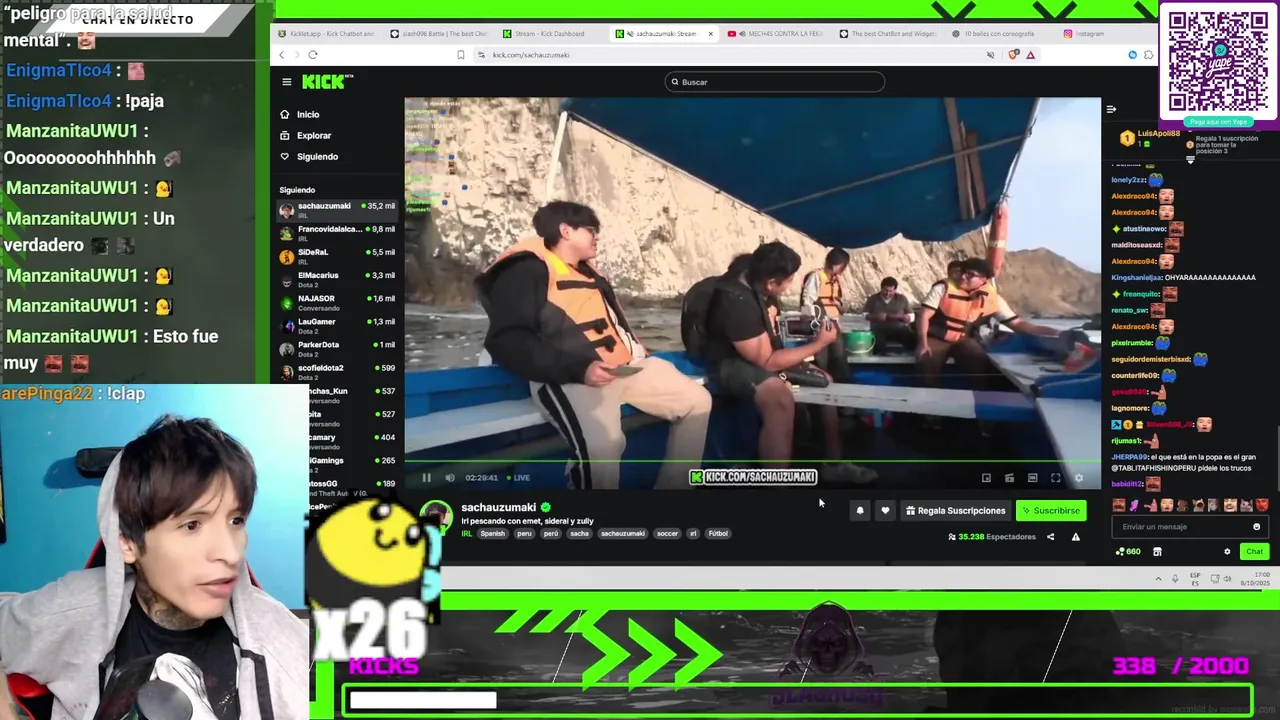
Task: Jump to LIVE indicator in player
Action: tap(518, 478)
